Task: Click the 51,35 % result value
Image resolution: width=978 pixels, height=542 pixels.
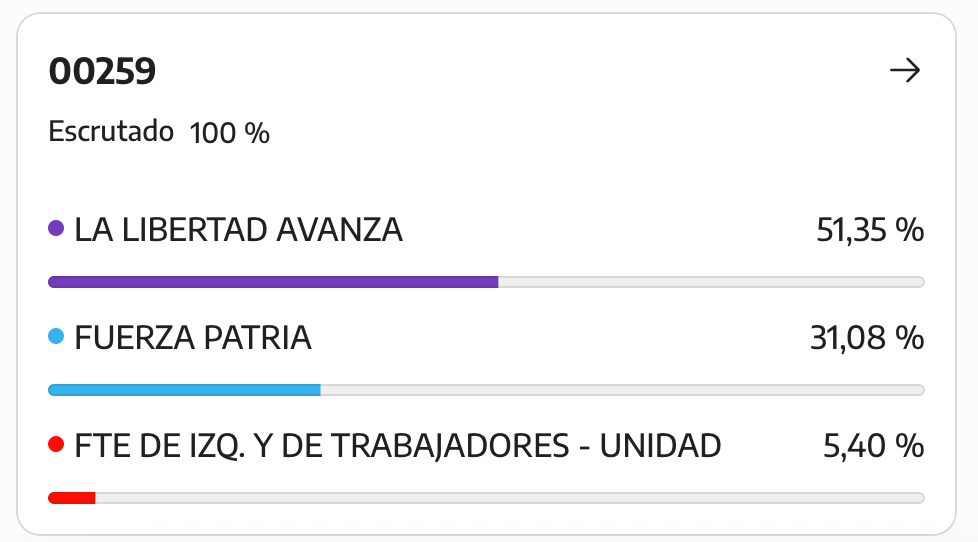Action: (x=870, y=230)
